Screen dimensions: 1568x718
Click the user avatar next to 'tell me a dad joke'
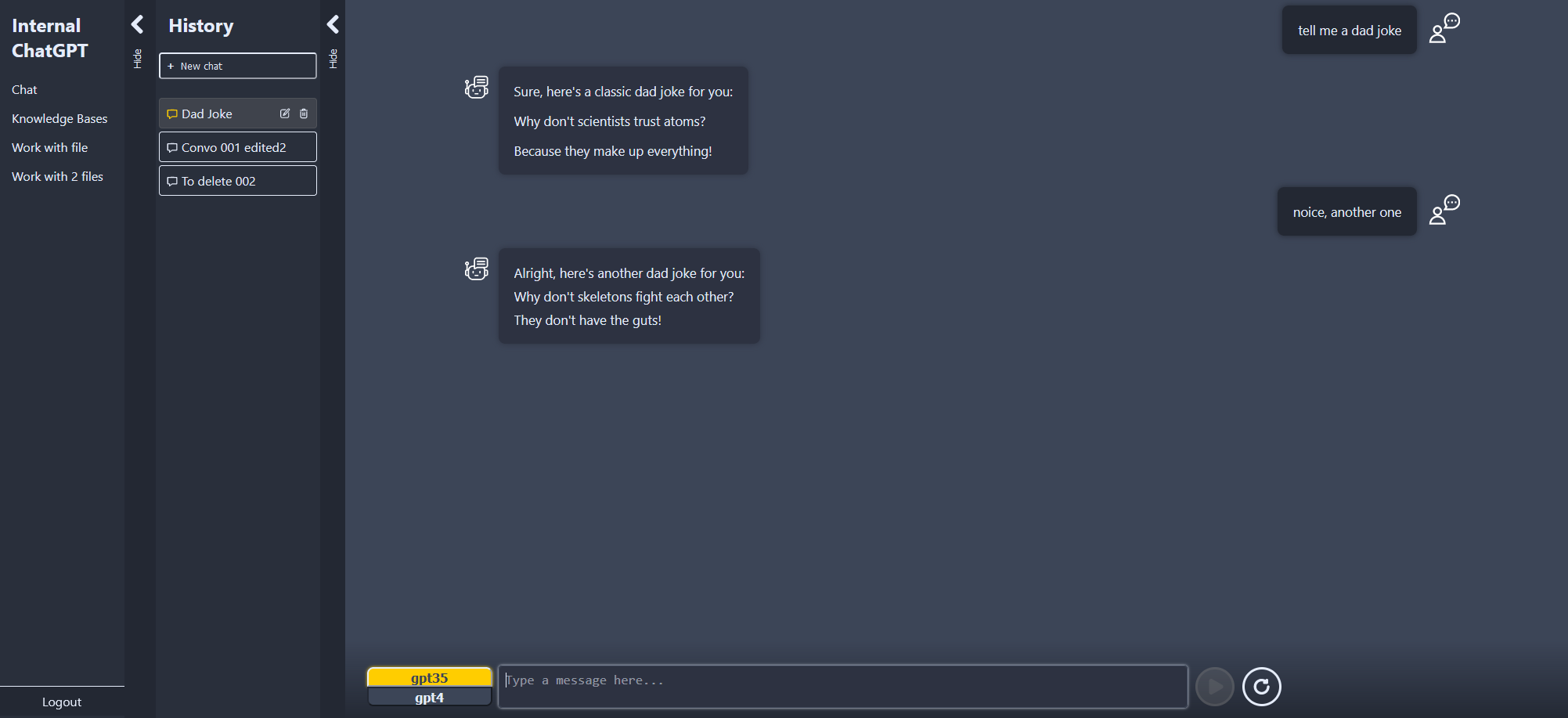tap(1444, 28)
